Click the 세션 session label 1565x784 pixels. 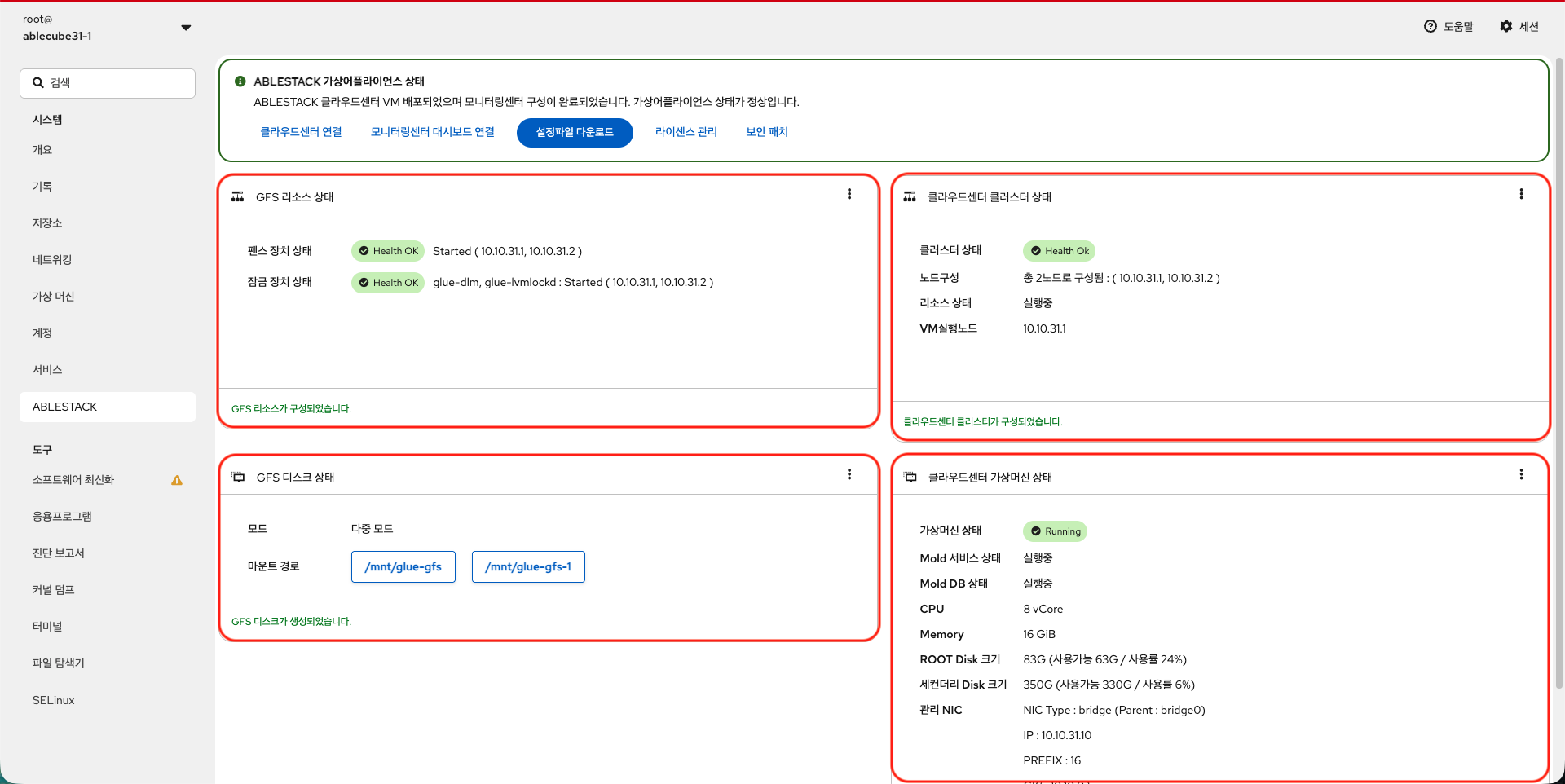tap(1528, 27)
